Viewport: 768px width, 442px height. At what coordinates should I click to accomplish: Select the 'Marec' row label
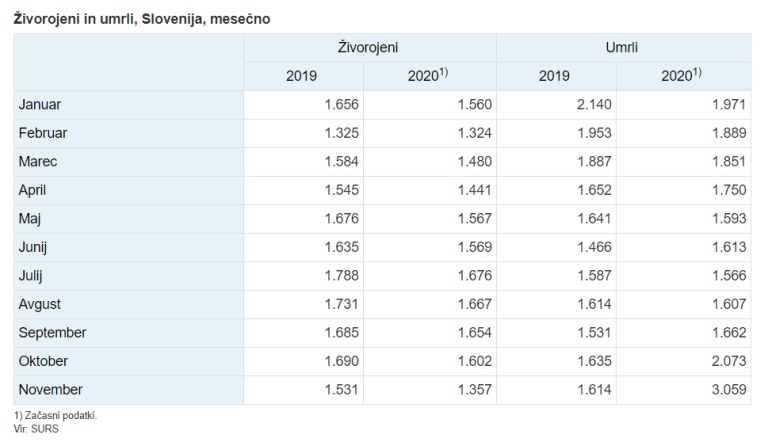pos(38,161)
